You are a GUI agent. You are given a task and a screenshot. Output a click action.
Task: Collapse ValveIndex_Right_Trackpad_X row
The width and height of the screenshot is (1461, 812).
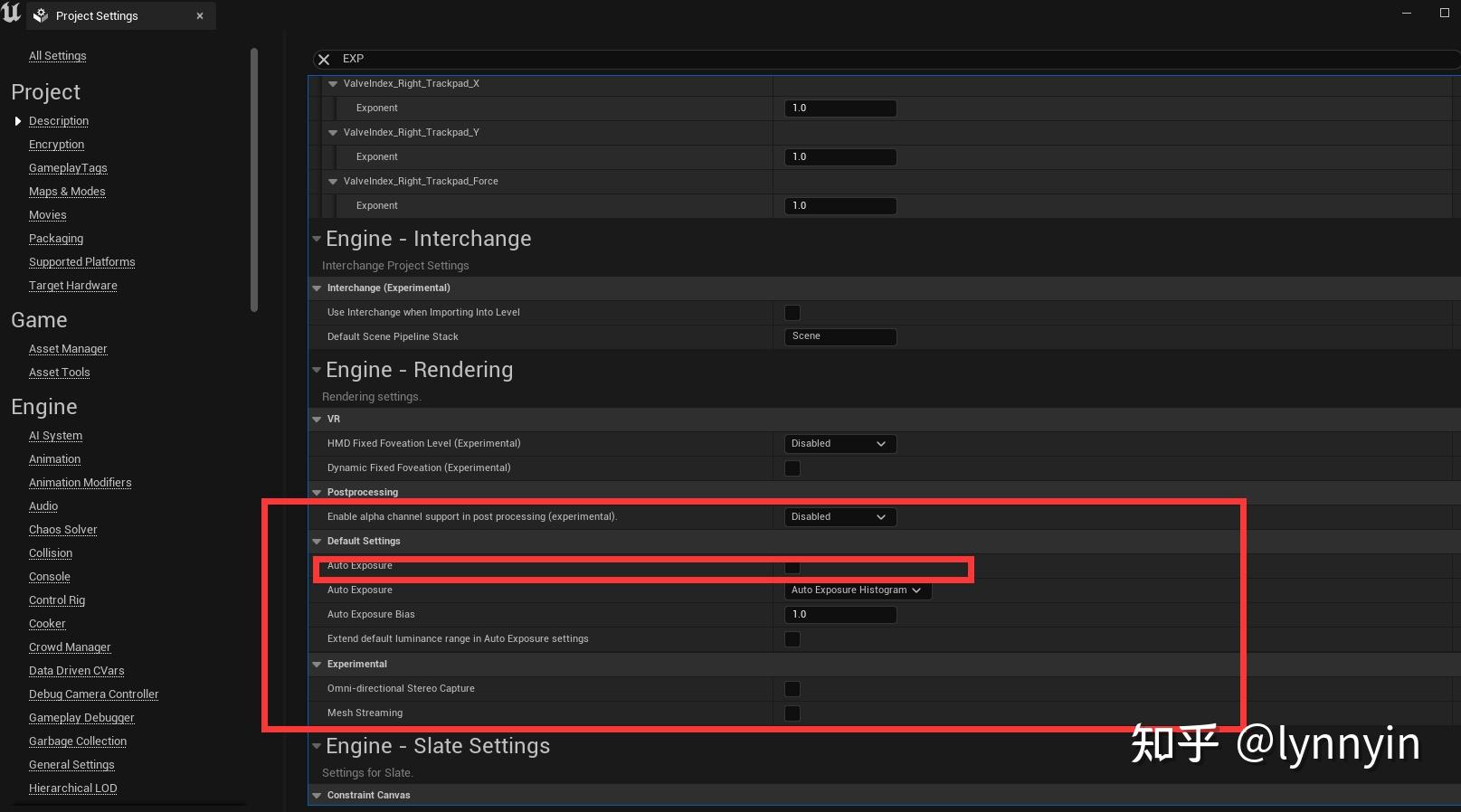coord(333,83)
